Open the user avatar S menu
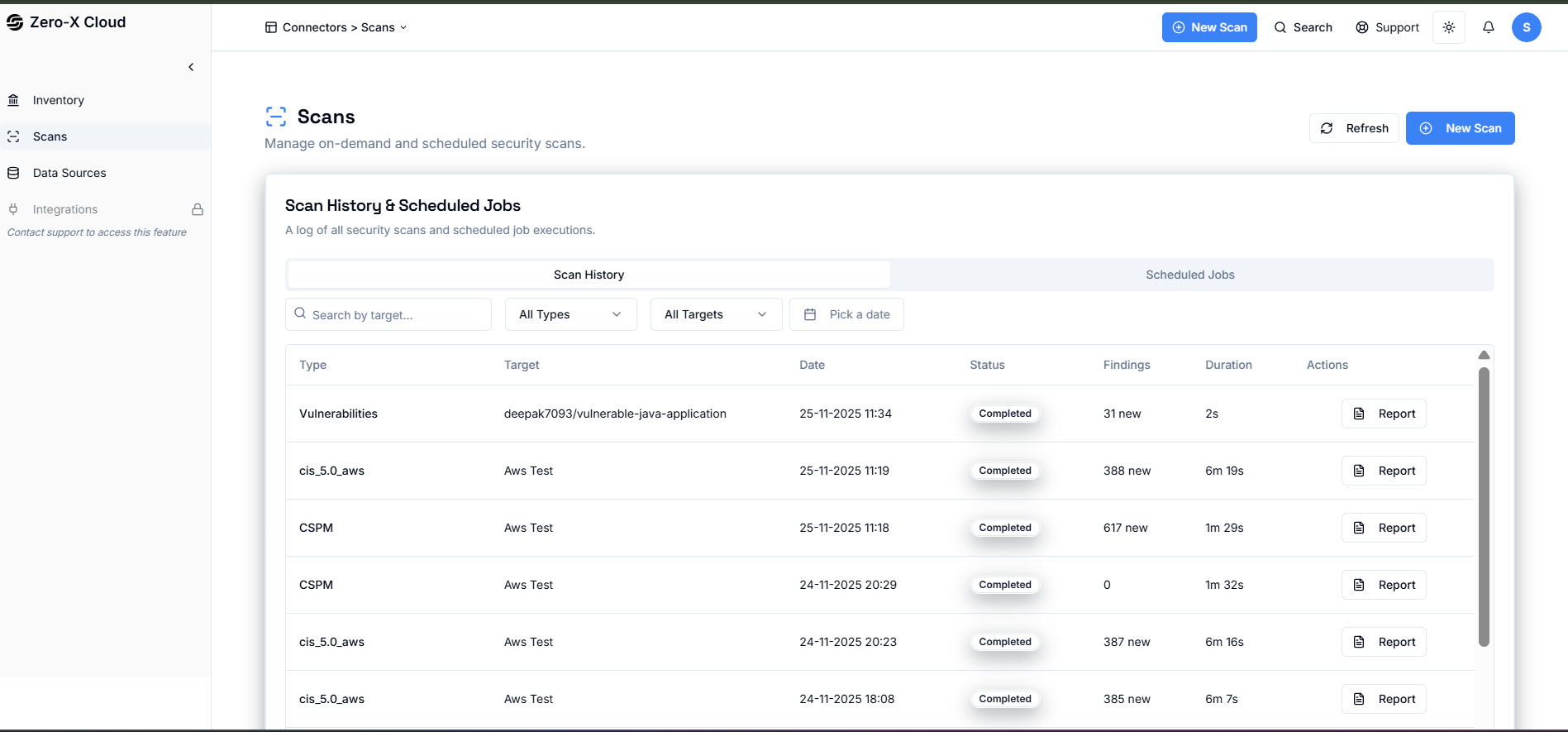The width and height of the screenshot is (1568, 732). click(1527, 27)
